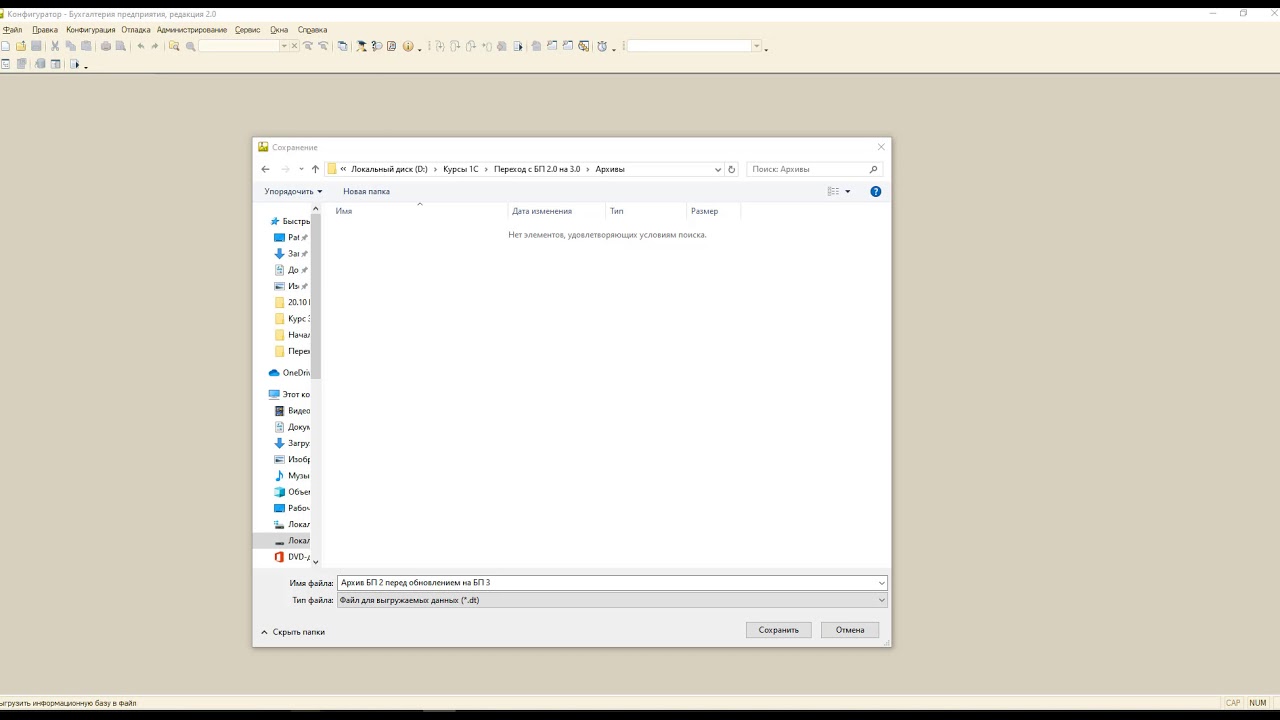Click the Новая папка button
The height and width of the screenshot is (720, 1280).
(x=366, y=191)
